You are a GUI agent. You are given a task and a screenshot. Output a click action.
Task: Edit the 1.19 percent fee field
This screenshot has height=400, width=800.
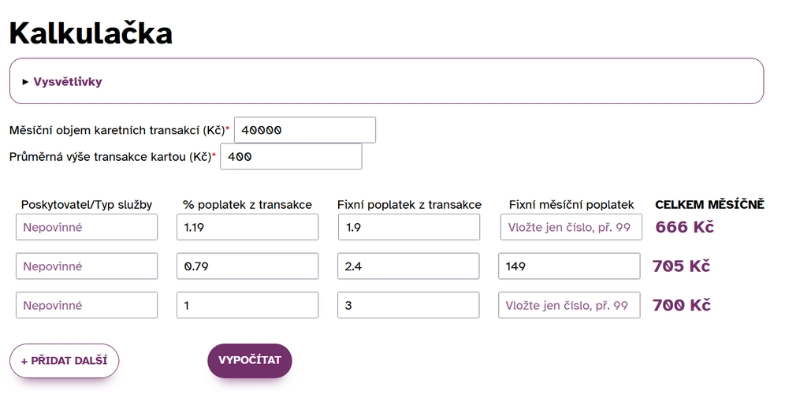(247, 227)
